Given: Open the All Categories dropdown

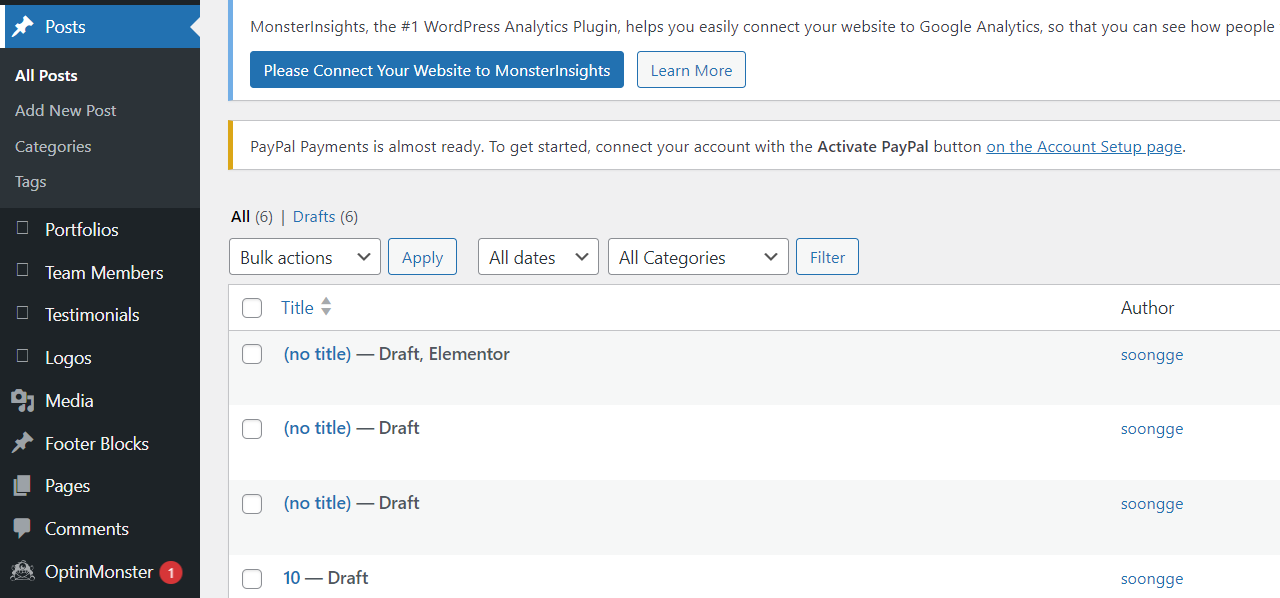Looking at the screenshot, I should 697,257.
